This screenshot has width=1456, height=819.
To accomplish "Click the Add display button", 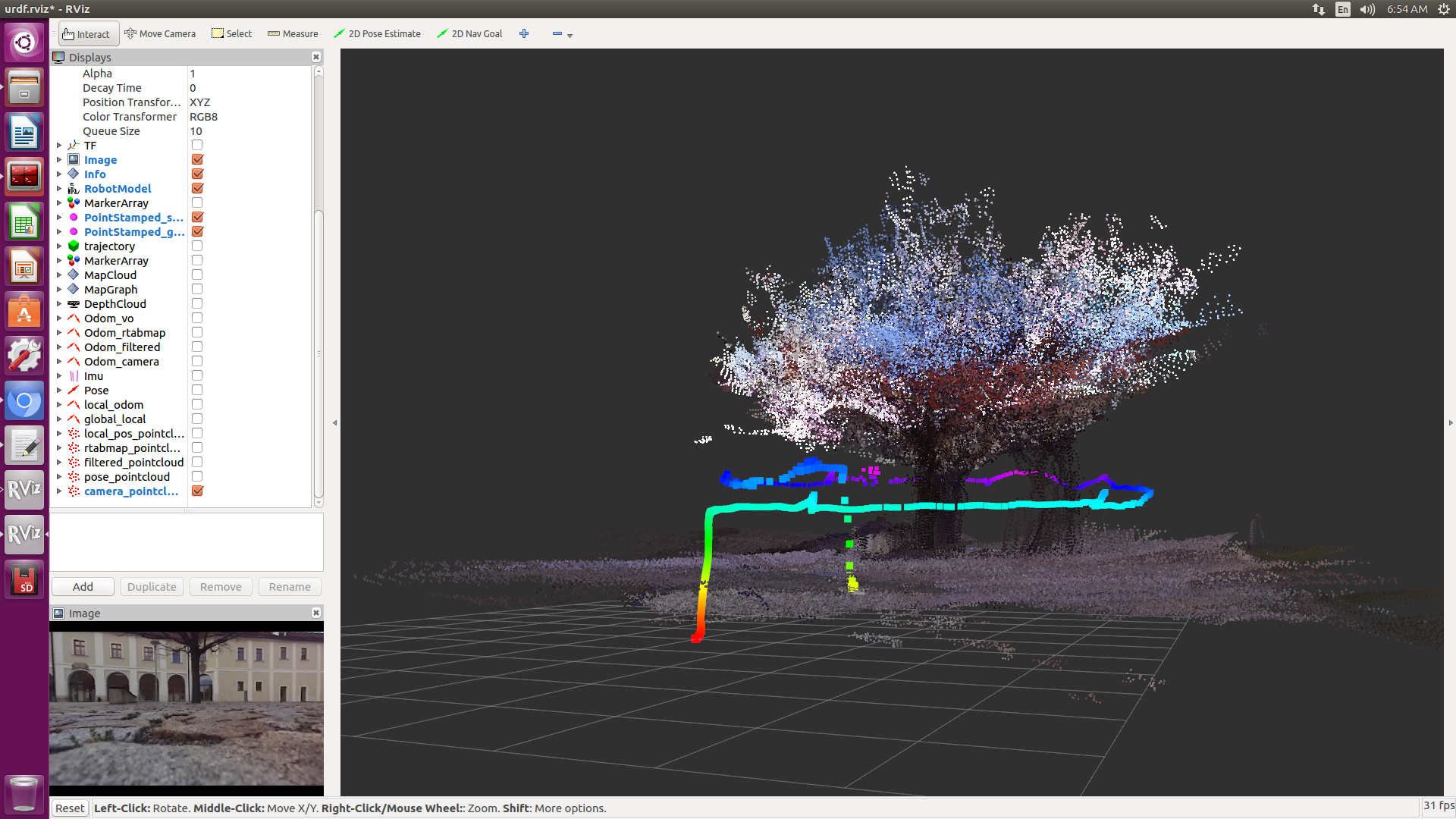I will click(x=83, y=587).
